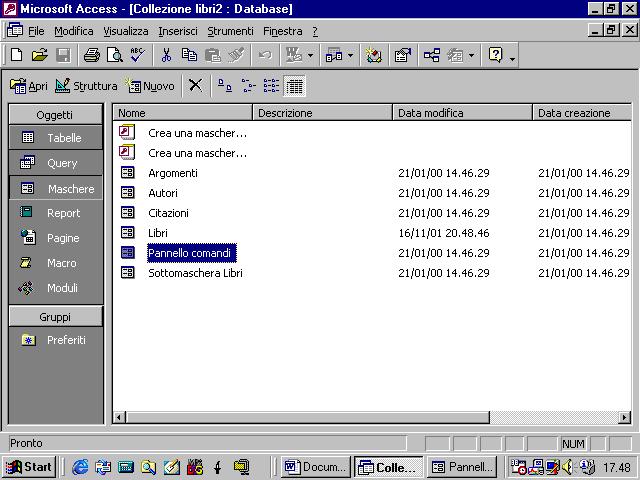640x480 pixels.
Task: Click the horizontal scrollbar right arrow
Action: (x=624, y=417)
